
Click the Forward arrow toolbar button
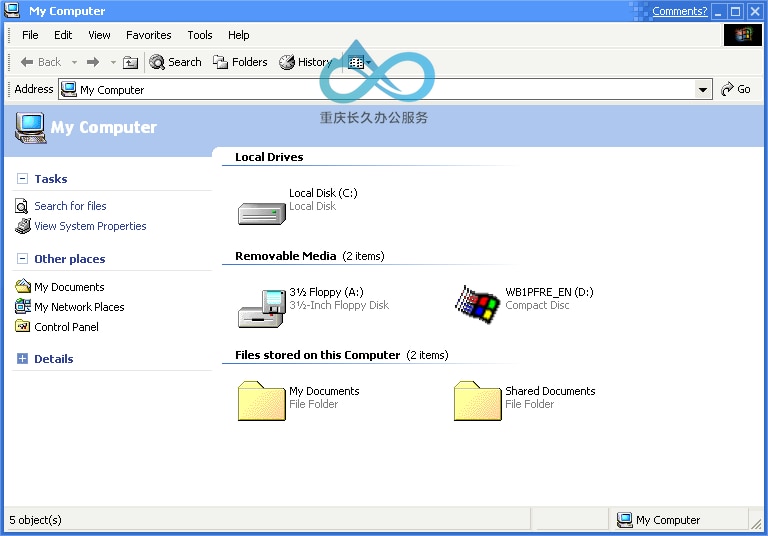pyautogui.click(x=93, y=62)
